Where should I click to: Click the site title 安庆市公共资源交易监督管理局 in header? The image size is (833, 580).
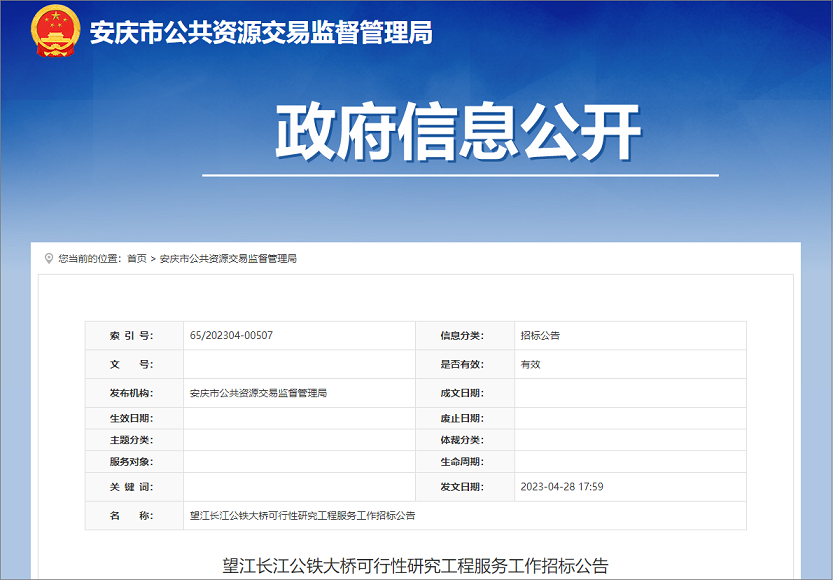261,33
